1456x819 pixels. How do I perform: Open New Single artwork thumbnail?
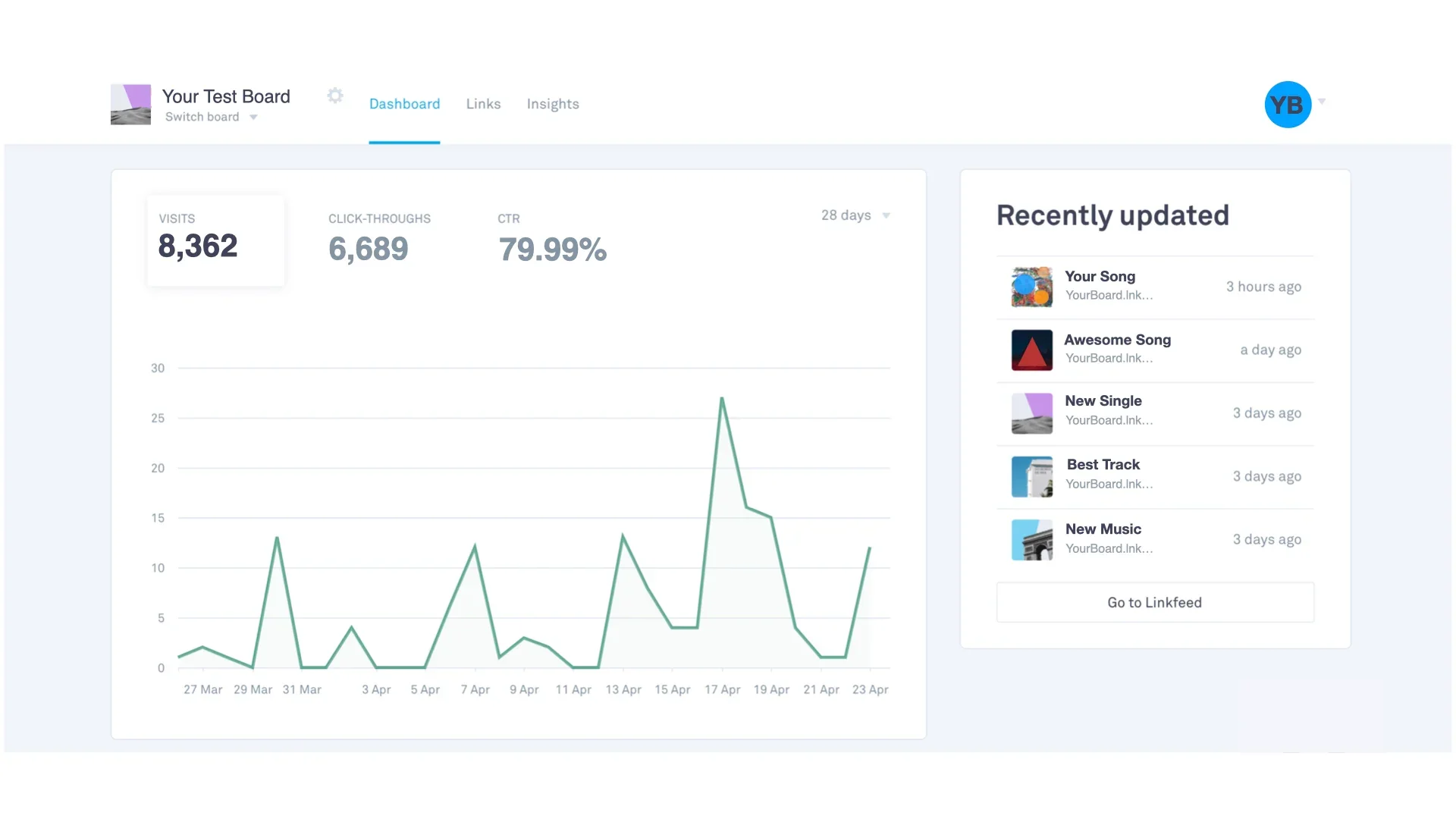click(1031, 413)
